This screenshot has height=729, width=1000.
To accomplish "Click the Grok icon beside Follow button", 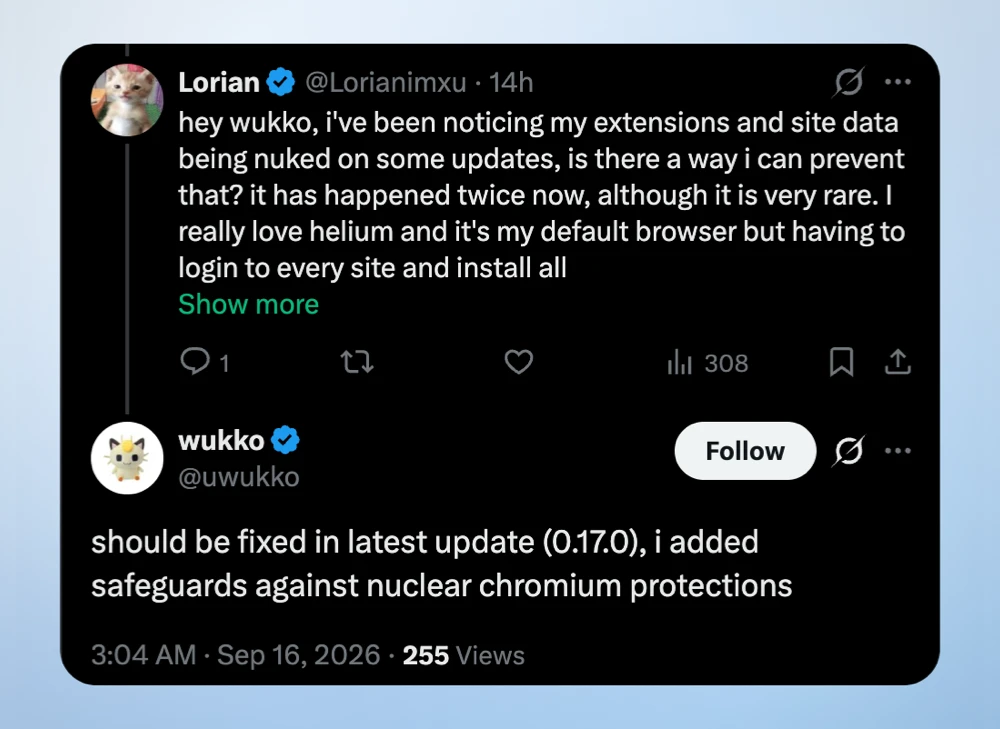I will tap(848, 451).
